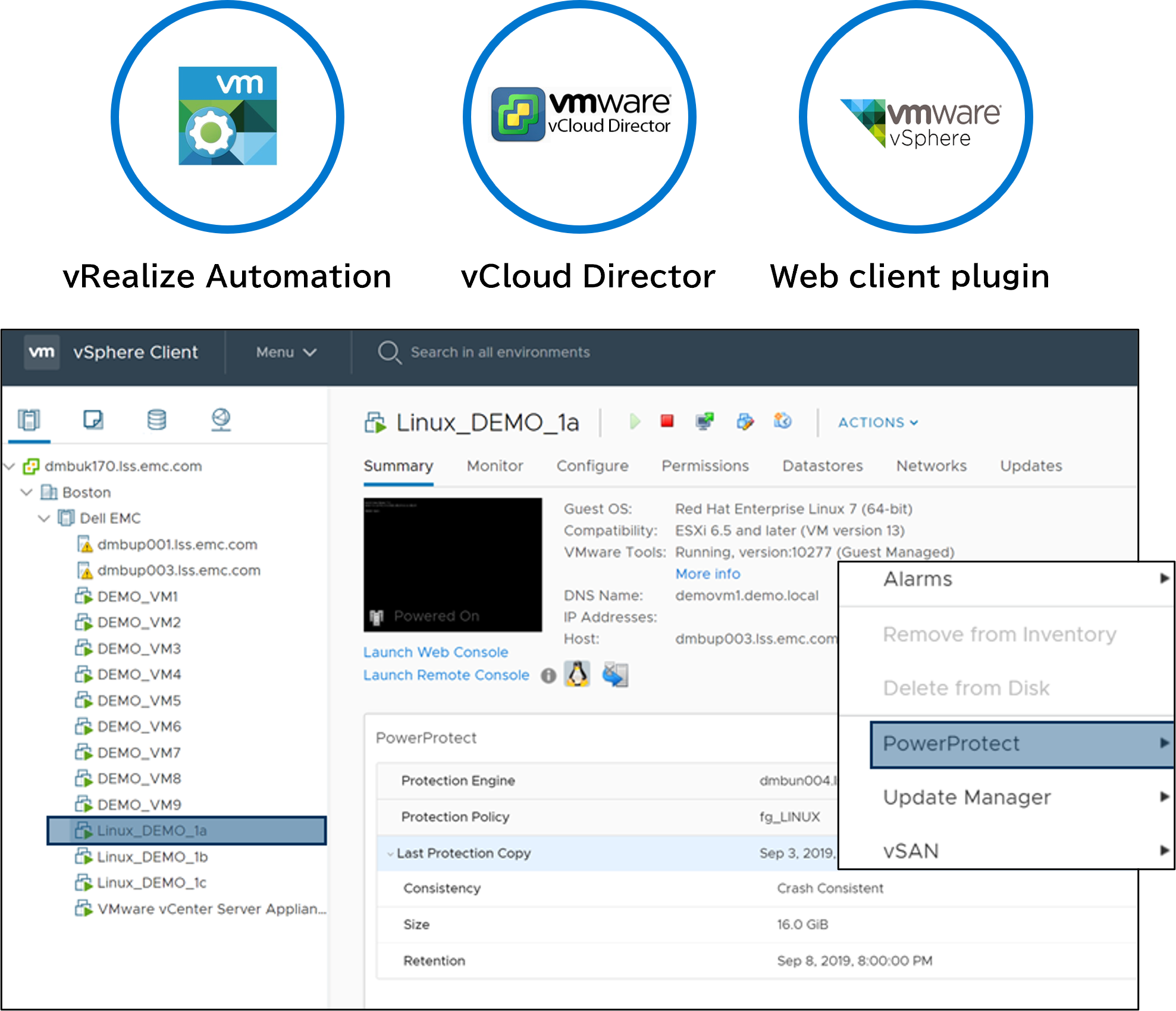Viewport: 1176px width, 1011px height.
Task: Open the Configure tab
Action: [x=592, y=466]
